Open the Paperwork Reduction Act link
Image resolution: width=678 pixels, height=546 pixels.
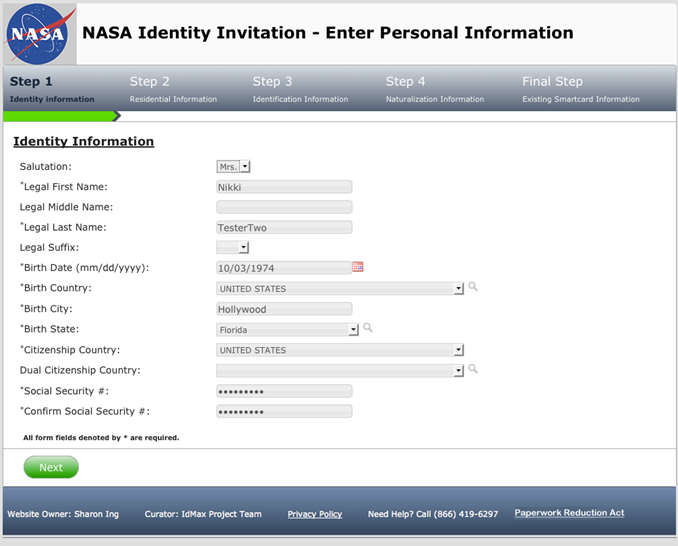[x=569, y=513]
